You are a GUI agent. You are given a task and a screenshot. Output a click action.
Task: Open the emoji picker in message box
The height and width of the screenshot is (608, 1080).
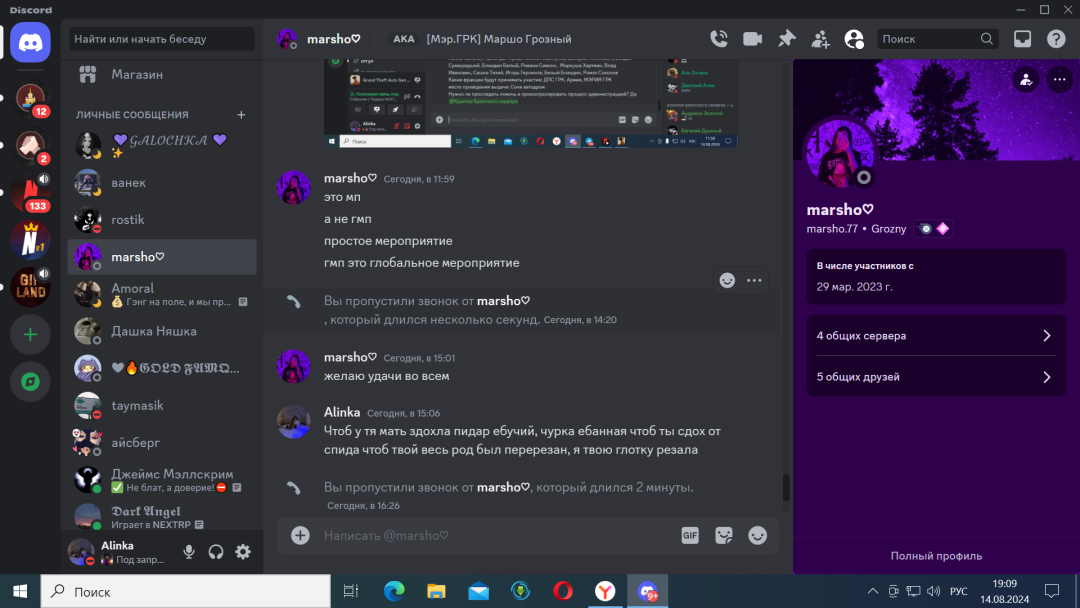758,535
